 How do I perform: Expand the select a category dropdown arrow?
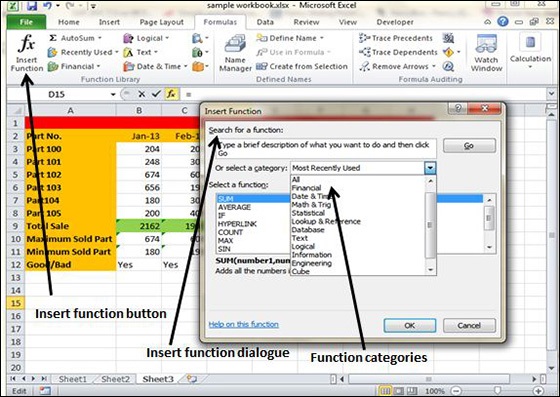(430, 168)
